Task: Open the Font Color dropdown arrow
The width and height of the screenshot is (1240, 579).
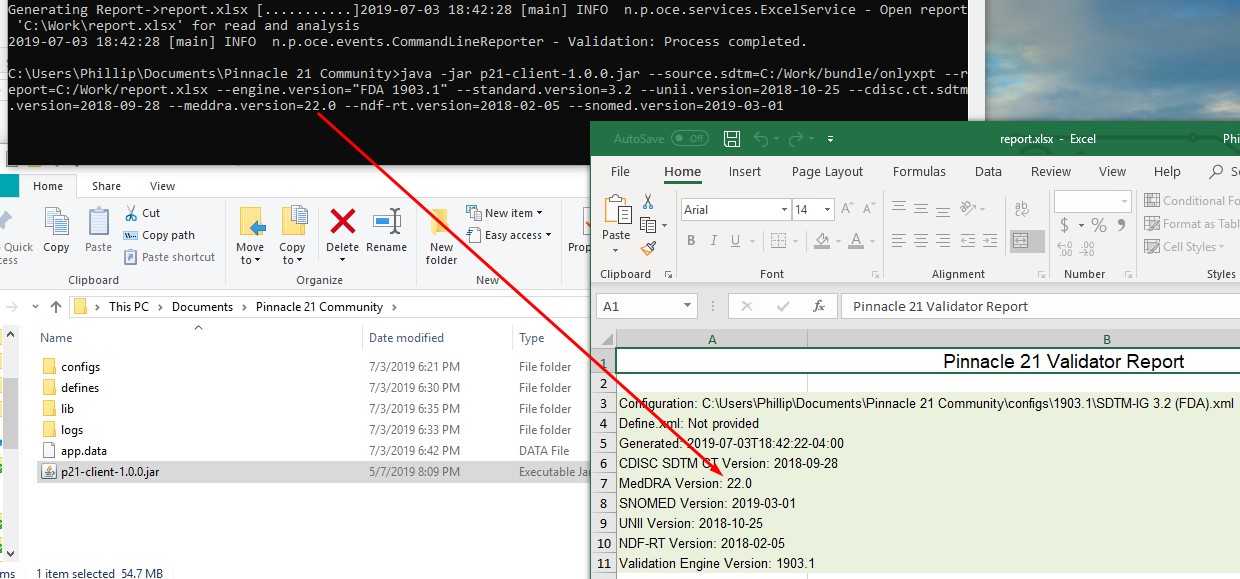Action: point(872,241)
